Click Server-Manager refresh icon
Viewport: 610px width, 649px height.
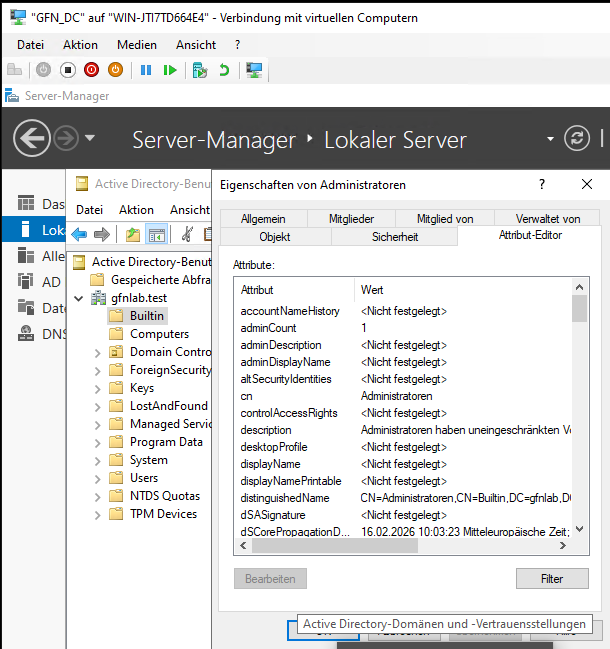click(x=576, y=138)
